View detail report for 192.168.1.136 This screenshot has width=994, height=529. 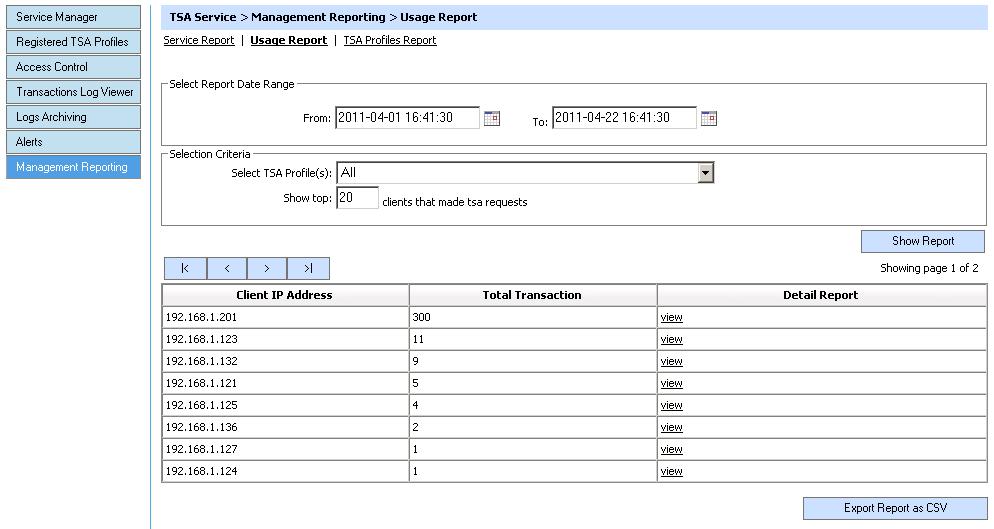(671, 427)
